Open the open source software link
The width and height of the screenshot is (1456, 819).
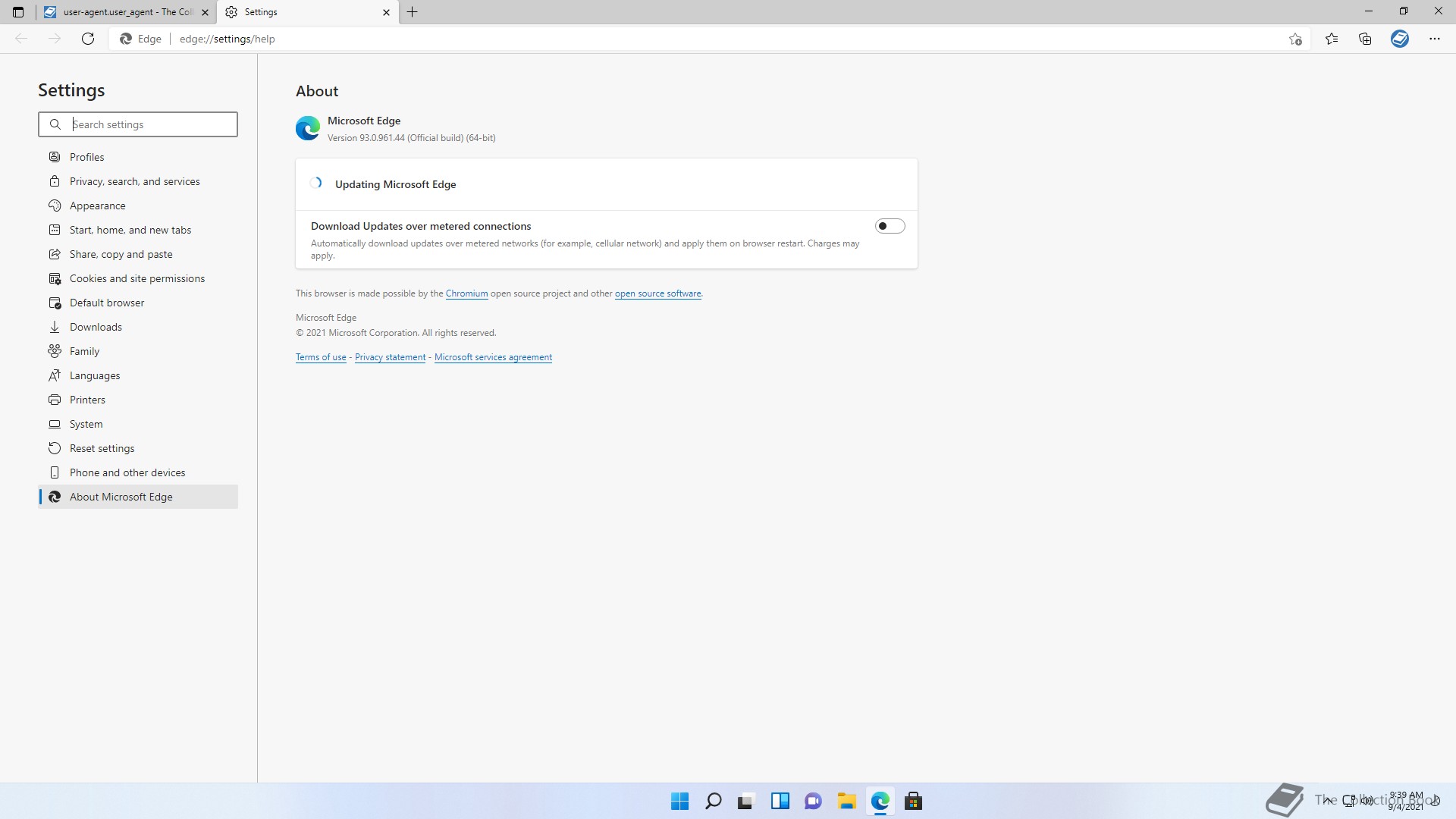click(657, 293)
